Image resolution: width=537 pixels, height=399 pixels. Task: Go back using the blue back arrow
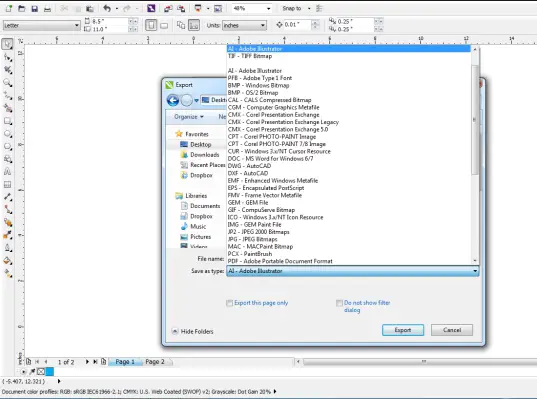(173, 100)
